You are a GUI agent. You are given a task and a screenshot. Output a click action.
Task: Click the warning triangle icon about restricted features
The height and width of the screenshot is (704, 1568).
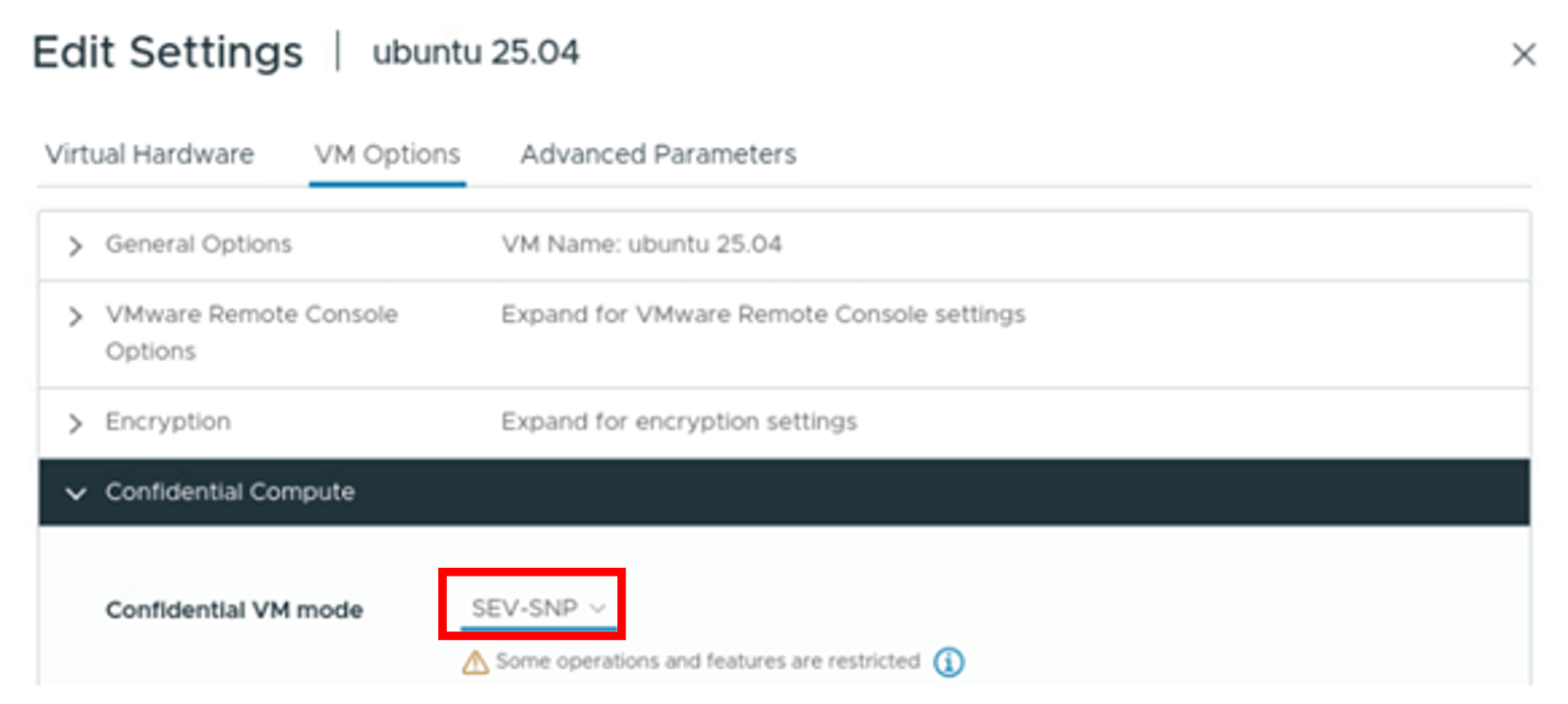click(x=475, y=662)
